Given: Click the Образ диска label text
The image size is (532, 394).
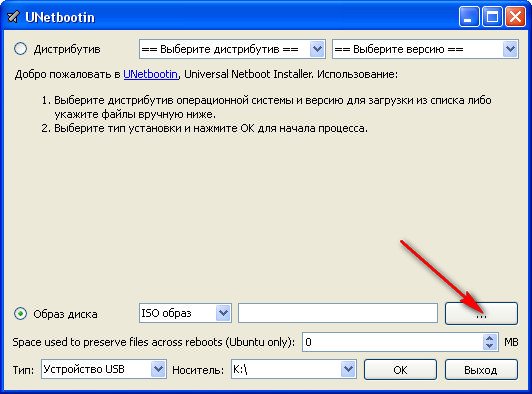Looking at the screenshot, I should (x=65, y=314).
